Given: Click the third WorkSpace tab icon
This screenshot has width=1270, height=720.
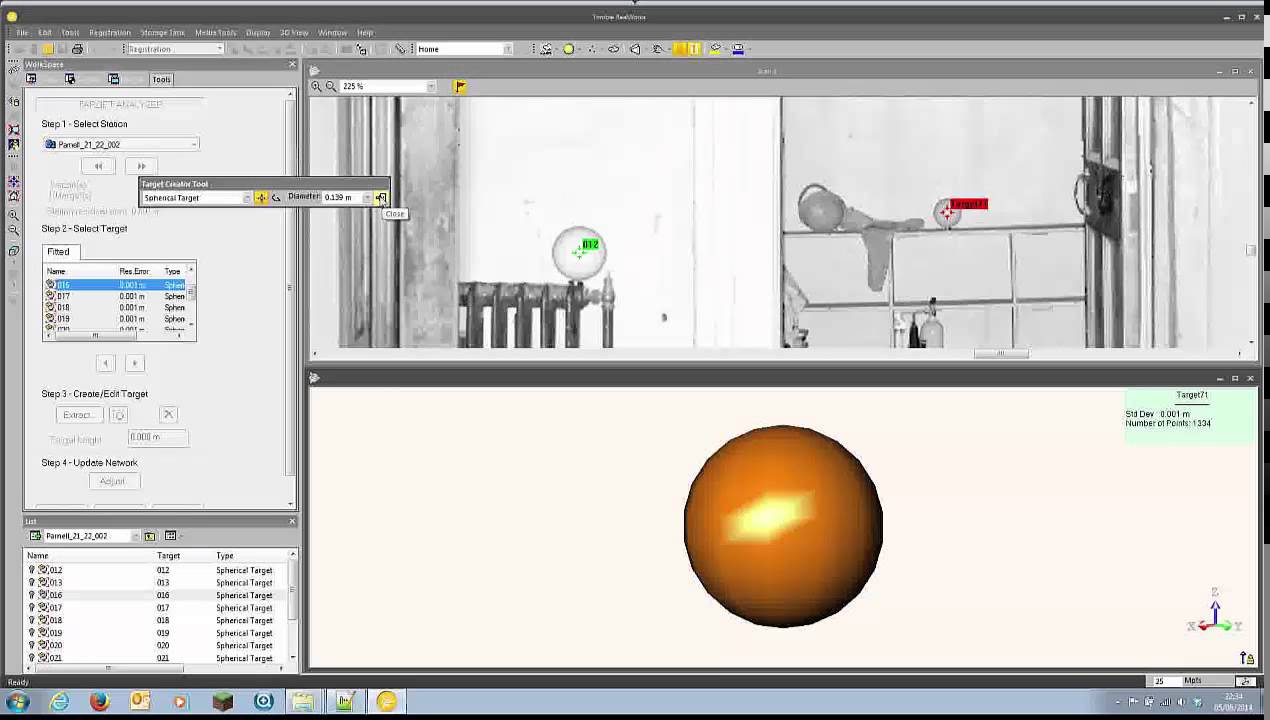Looking at the screenshot, I should point(113,79).
